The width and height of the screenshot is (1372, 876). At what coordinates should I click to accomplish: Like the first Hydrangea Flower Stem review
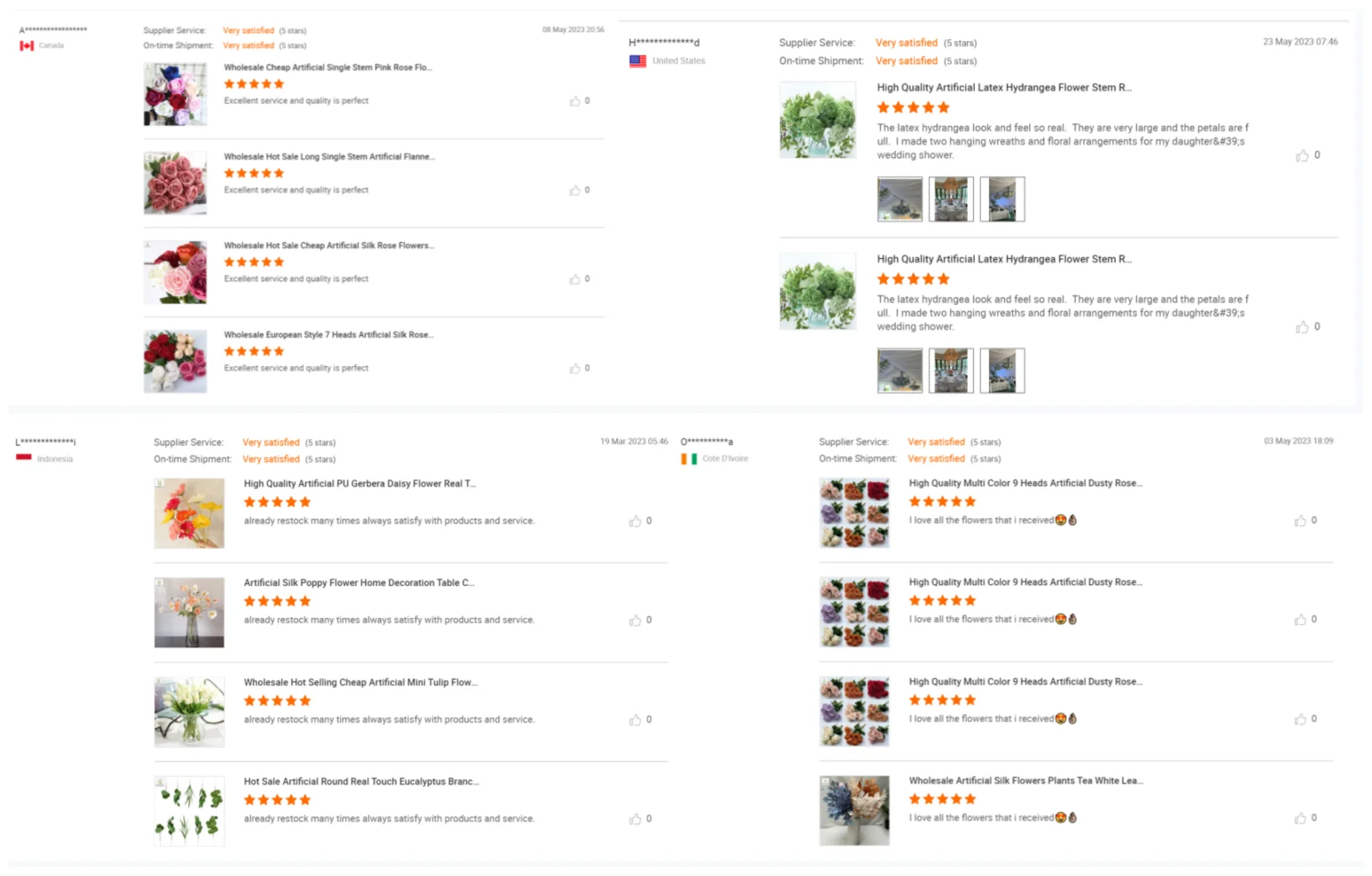pyautogui.click(x=1301, y=155)
